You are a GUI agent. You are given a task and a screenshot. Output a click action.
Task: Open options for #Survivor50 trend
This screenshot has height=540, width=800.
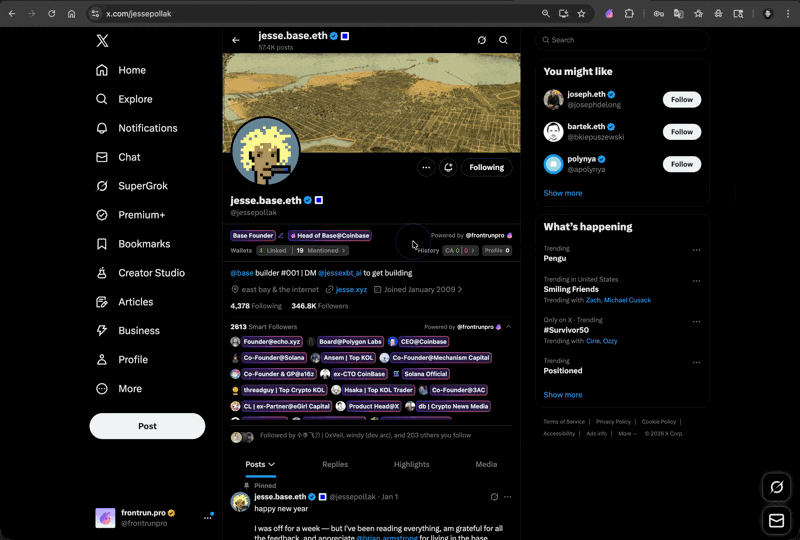(x=696, y=322)
